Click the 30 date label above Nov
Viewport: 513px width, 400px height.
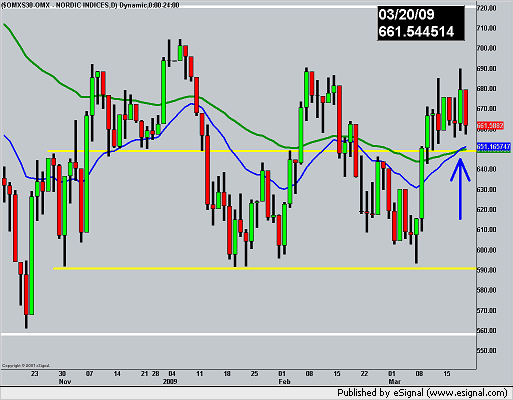pos(62,374)
